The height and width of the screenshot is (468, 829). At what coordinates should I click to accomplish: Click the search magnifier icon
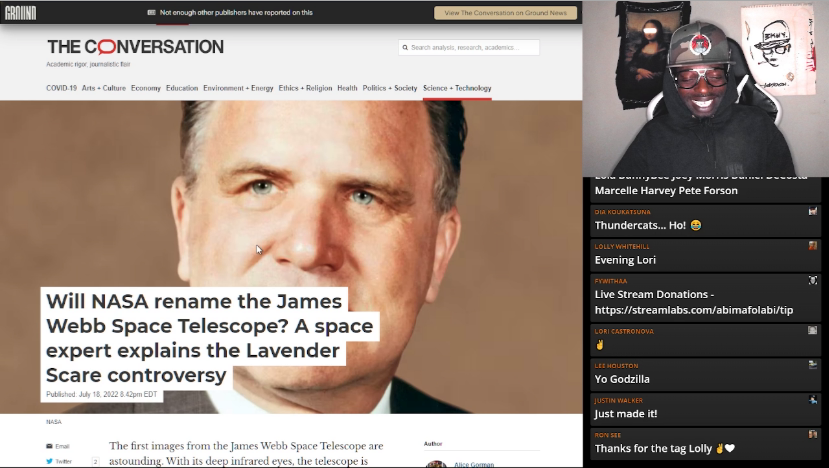click(406, 48)
